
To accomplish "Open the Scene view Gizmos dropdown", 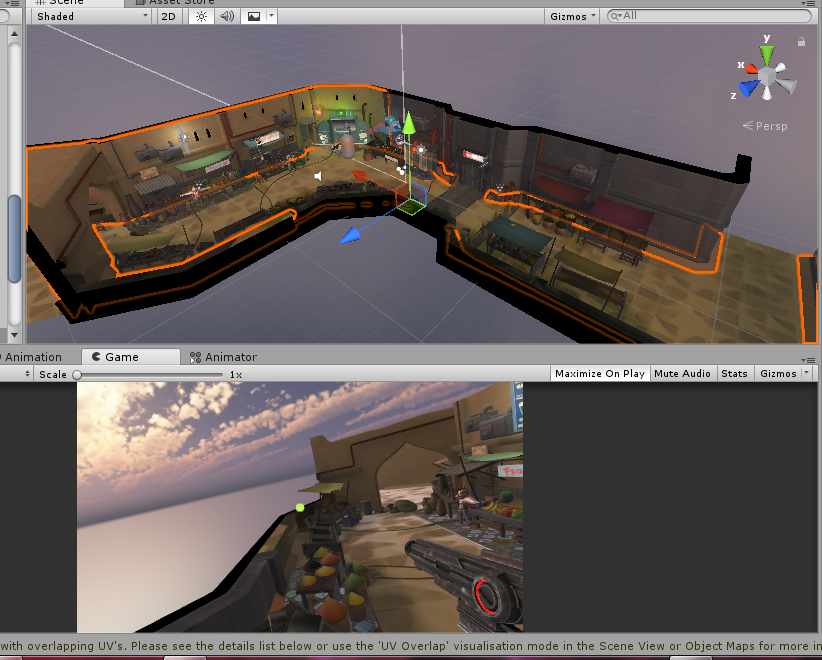I will (x=572, y=16).
